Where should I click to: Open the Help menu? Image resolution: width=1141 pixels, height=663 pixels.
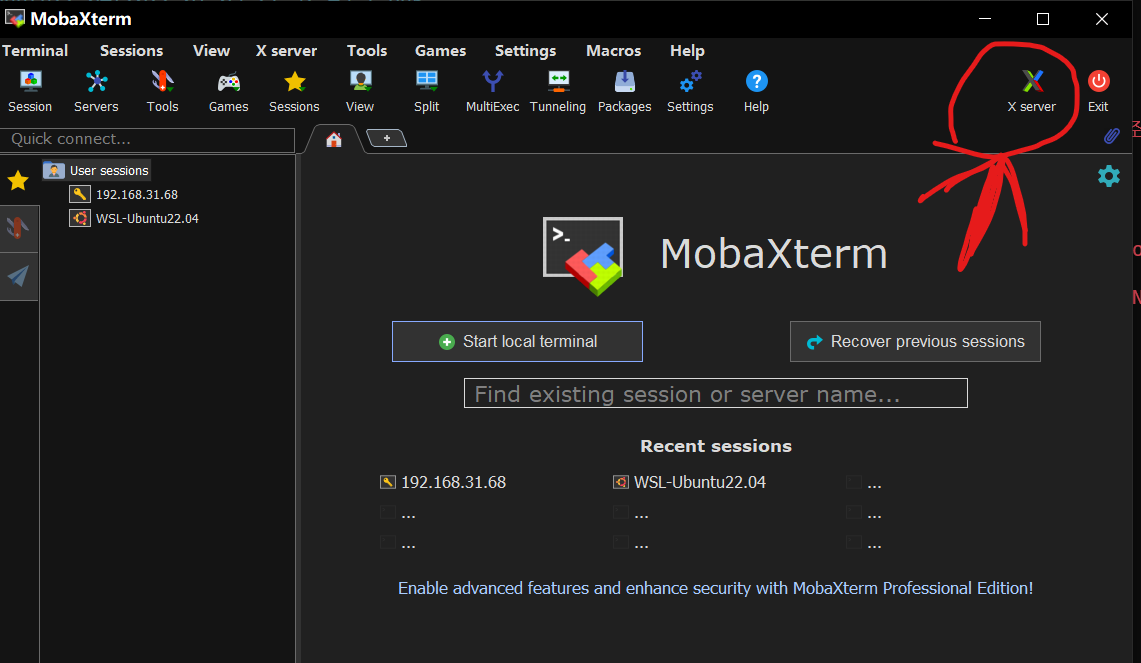(687, 50)
